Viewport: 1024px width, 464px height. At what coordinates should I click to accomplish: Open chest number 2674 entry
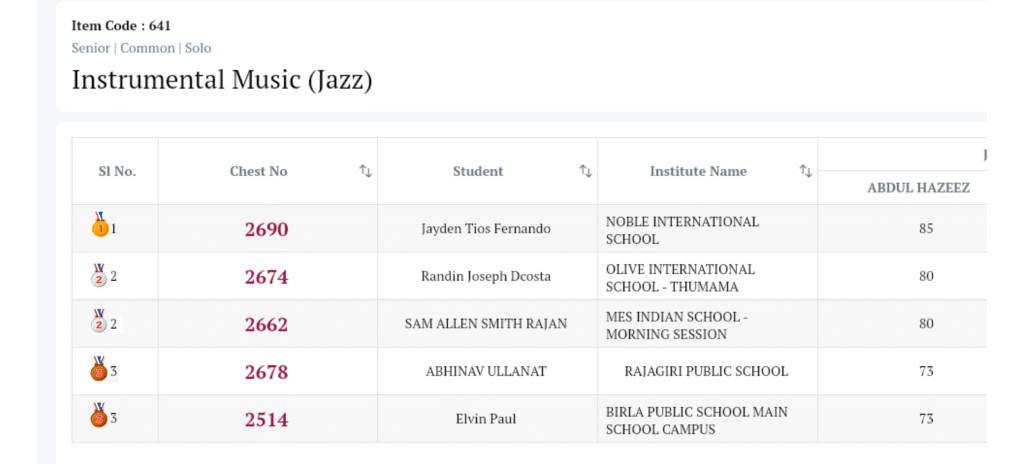pos(266,277)
